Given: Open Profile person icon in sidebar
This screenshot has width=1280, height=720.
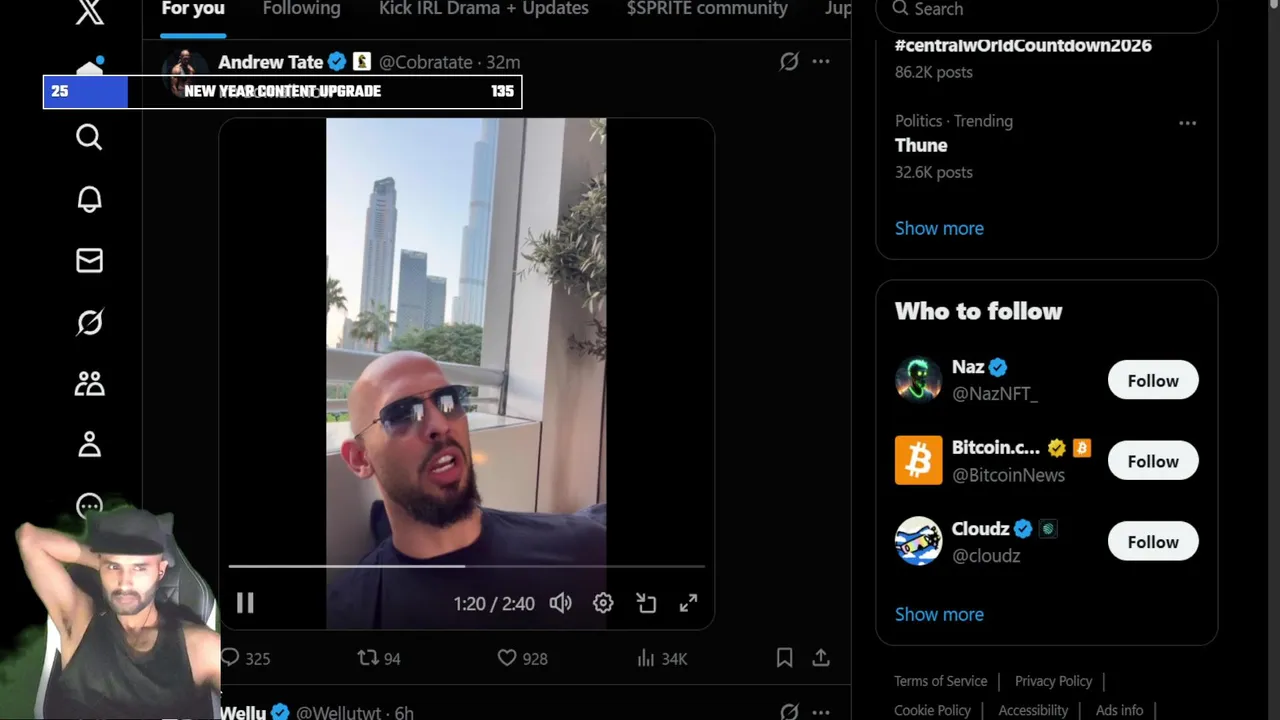Looking at the screenshot, I should (89, 445).
